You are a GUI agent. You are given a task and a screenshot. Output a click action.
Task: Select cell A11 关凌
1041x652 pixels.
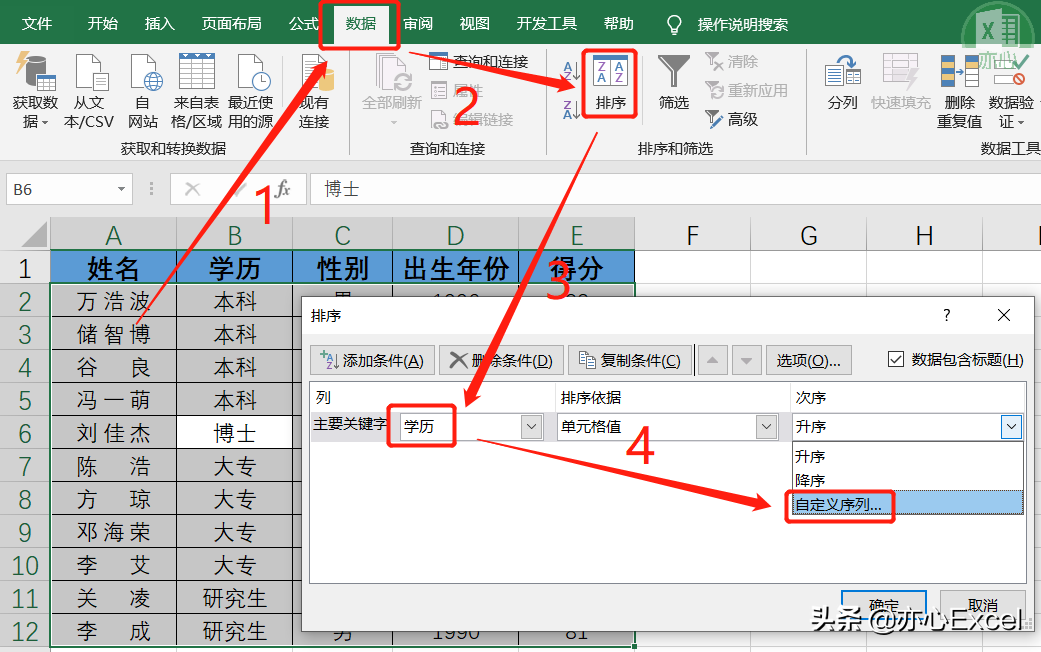tap(114, 598)
